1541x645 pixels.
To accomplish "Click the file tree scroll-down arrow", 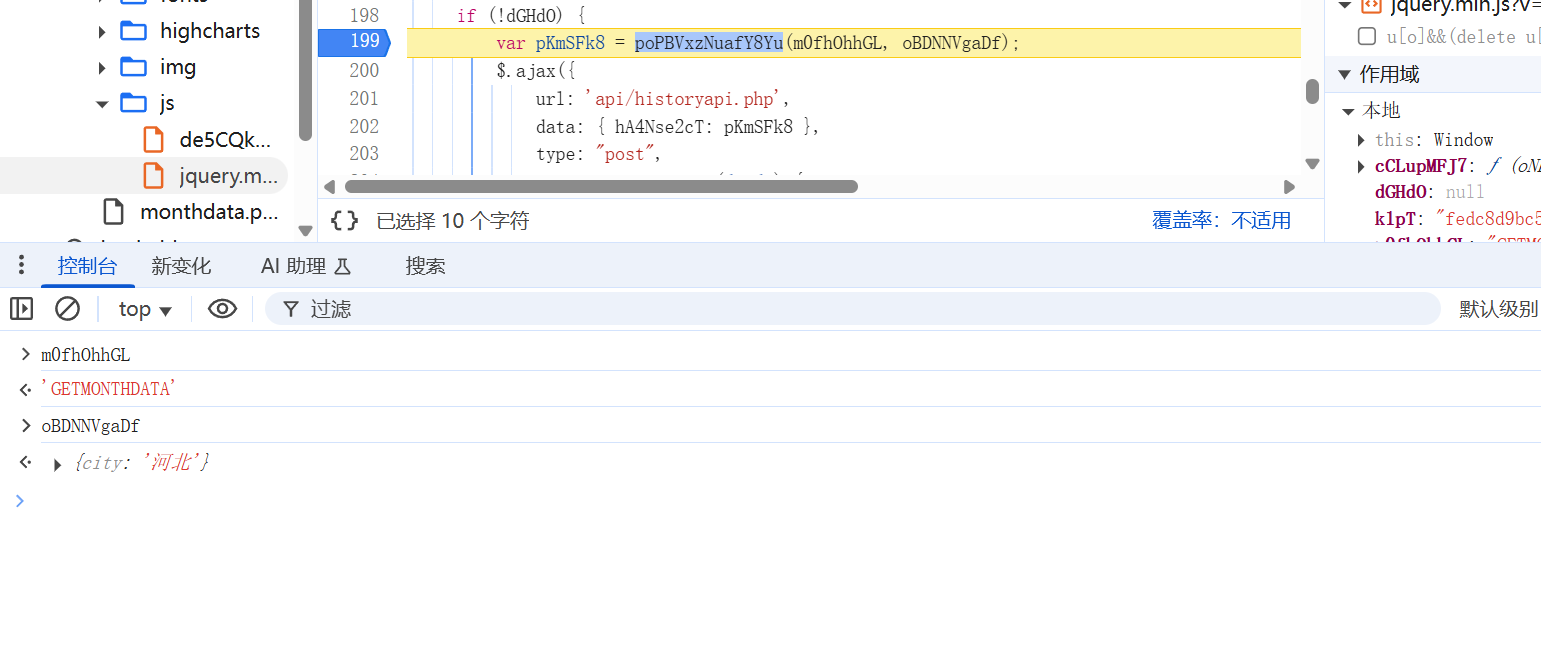I will pos(306,230).
